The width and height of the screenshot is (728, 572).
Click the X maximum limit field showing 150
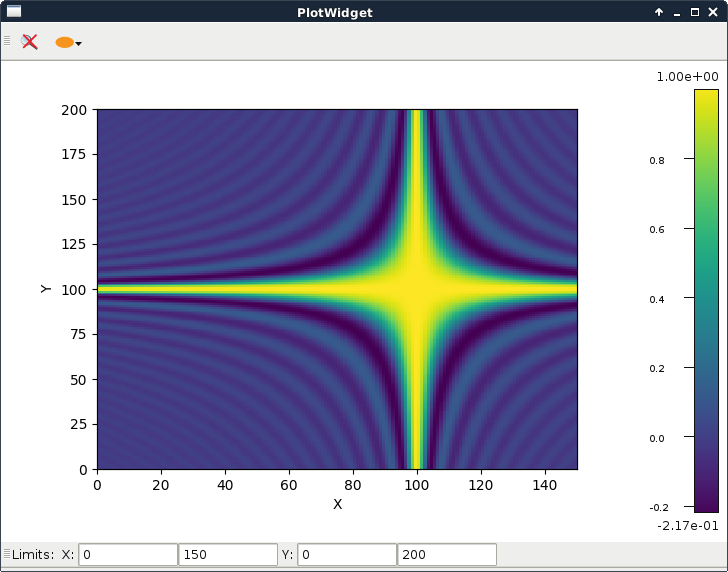tap(228, 554)
